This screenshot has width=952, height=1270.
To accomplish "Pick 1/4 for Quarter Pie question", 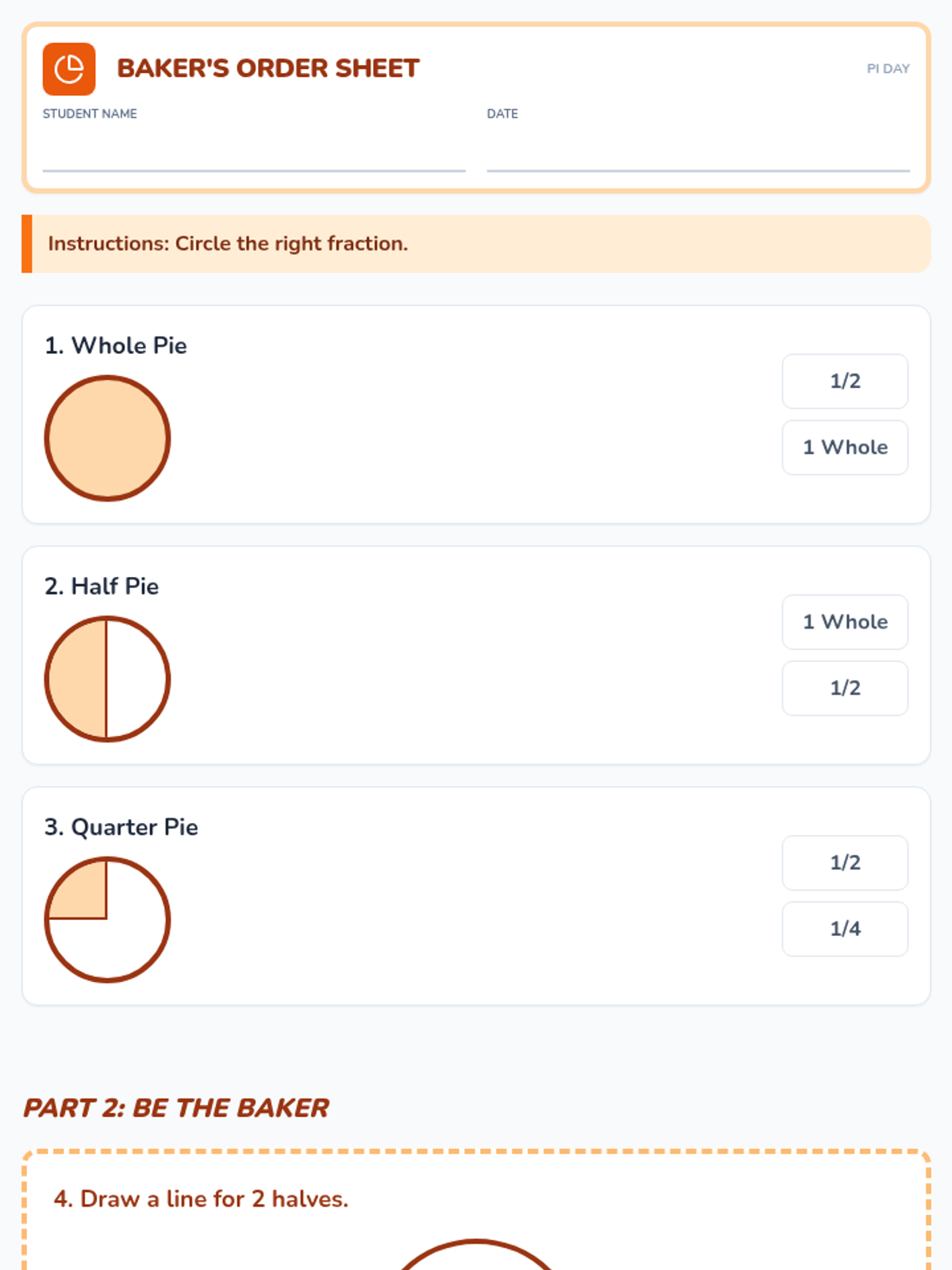I will point(845,929).
